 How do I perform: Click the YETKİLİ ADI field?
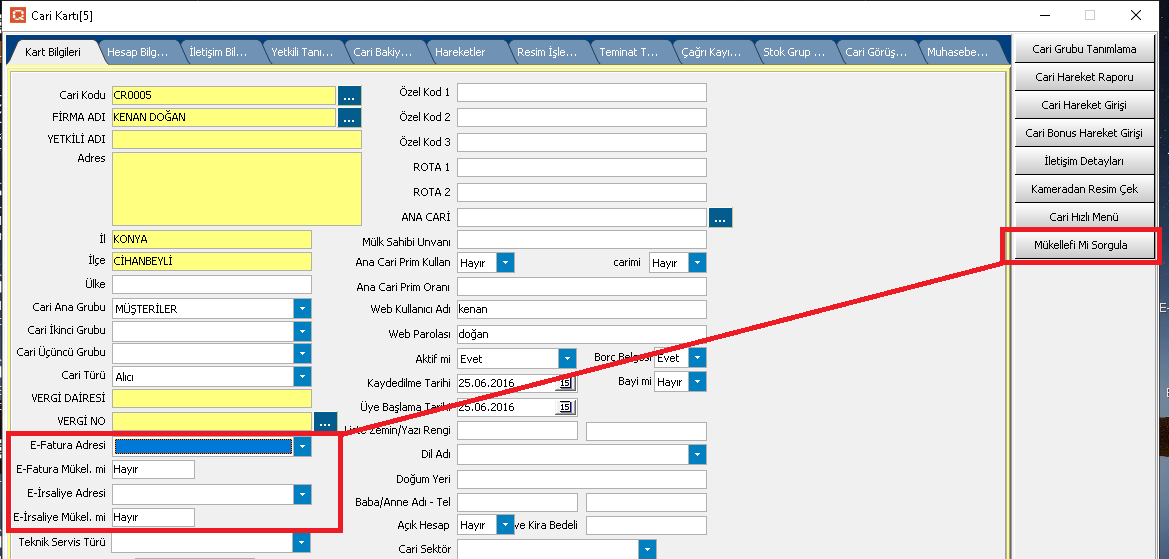tap(236, 139)
